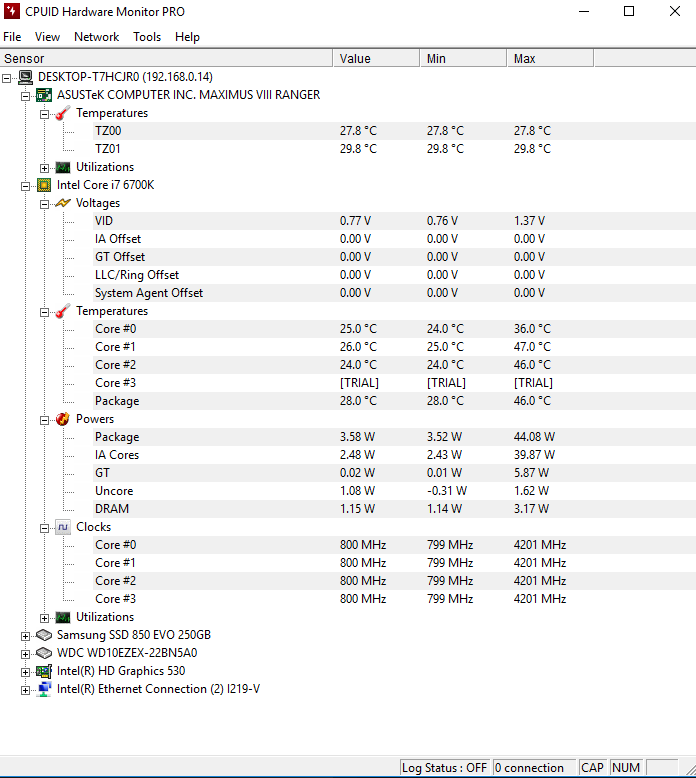Select Core #3 temperature row marked TRIAL

pos(394,383)
